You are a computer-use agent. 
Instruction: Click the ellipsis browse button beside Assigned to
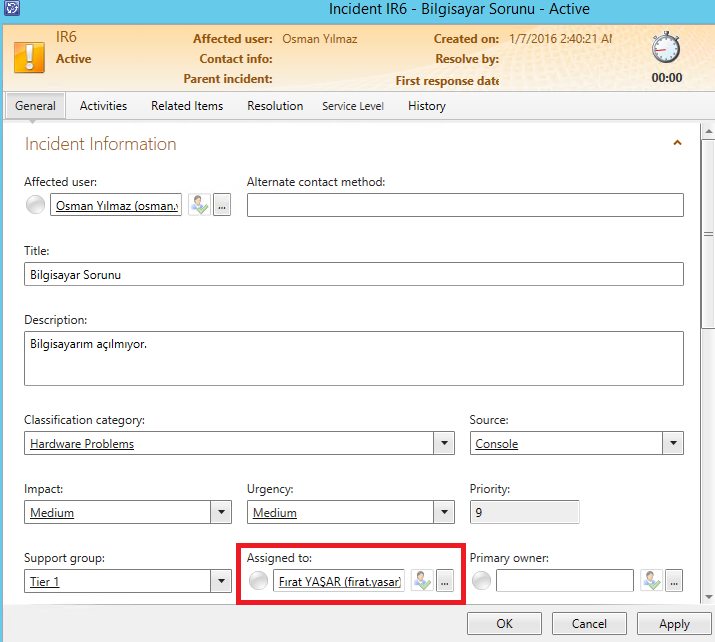click(x=445, y=580)
